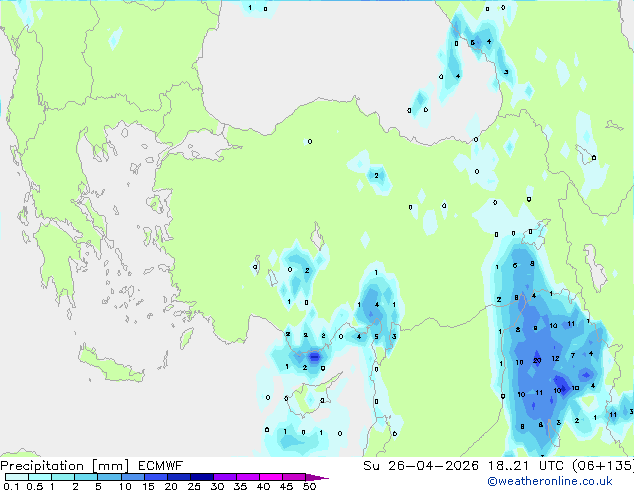Click the 20–25 mm legend color swatch
634x490 pixels.
click(179, 477)
